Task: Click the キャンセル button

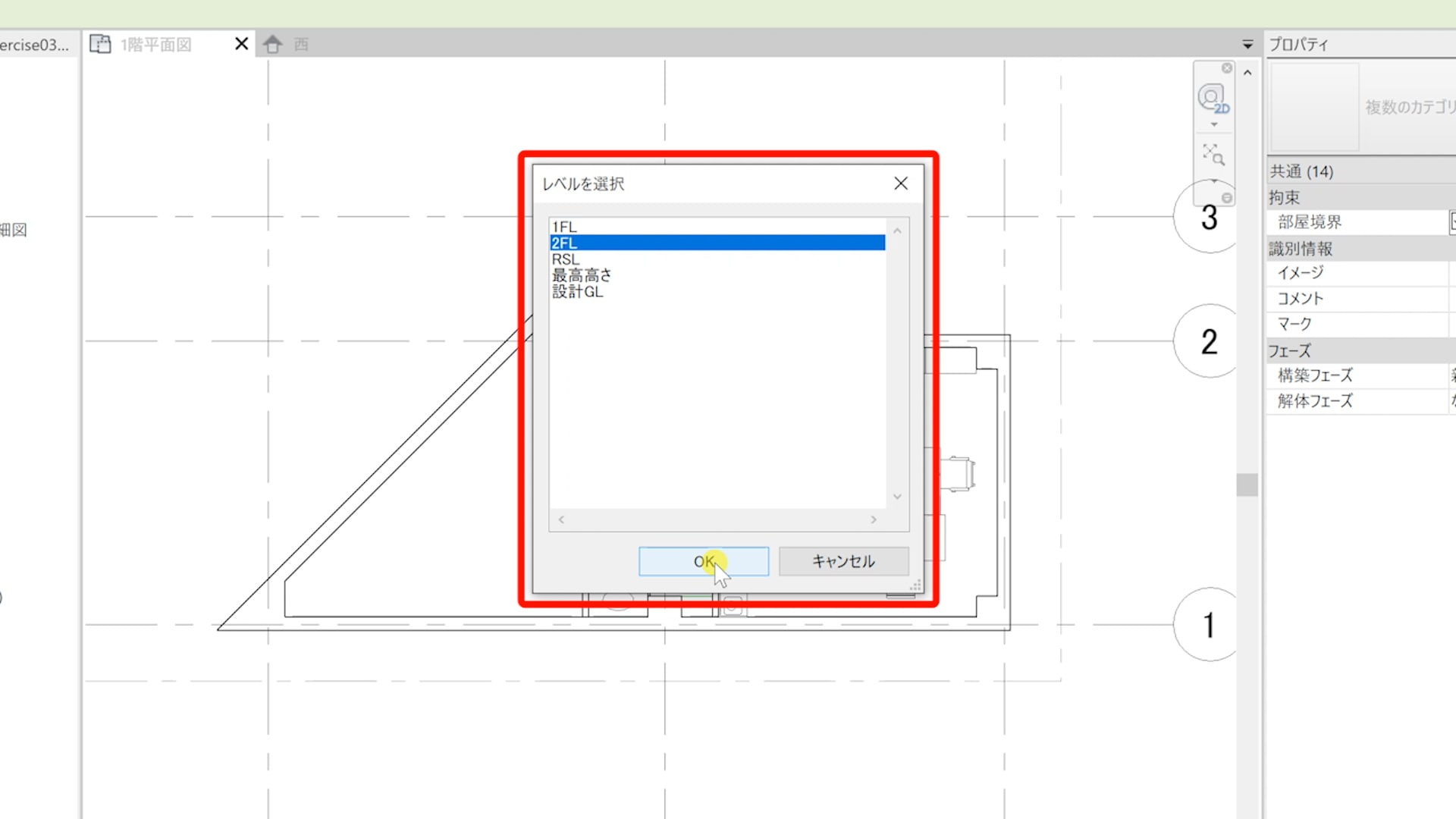Action: click(x=843, y=561)
